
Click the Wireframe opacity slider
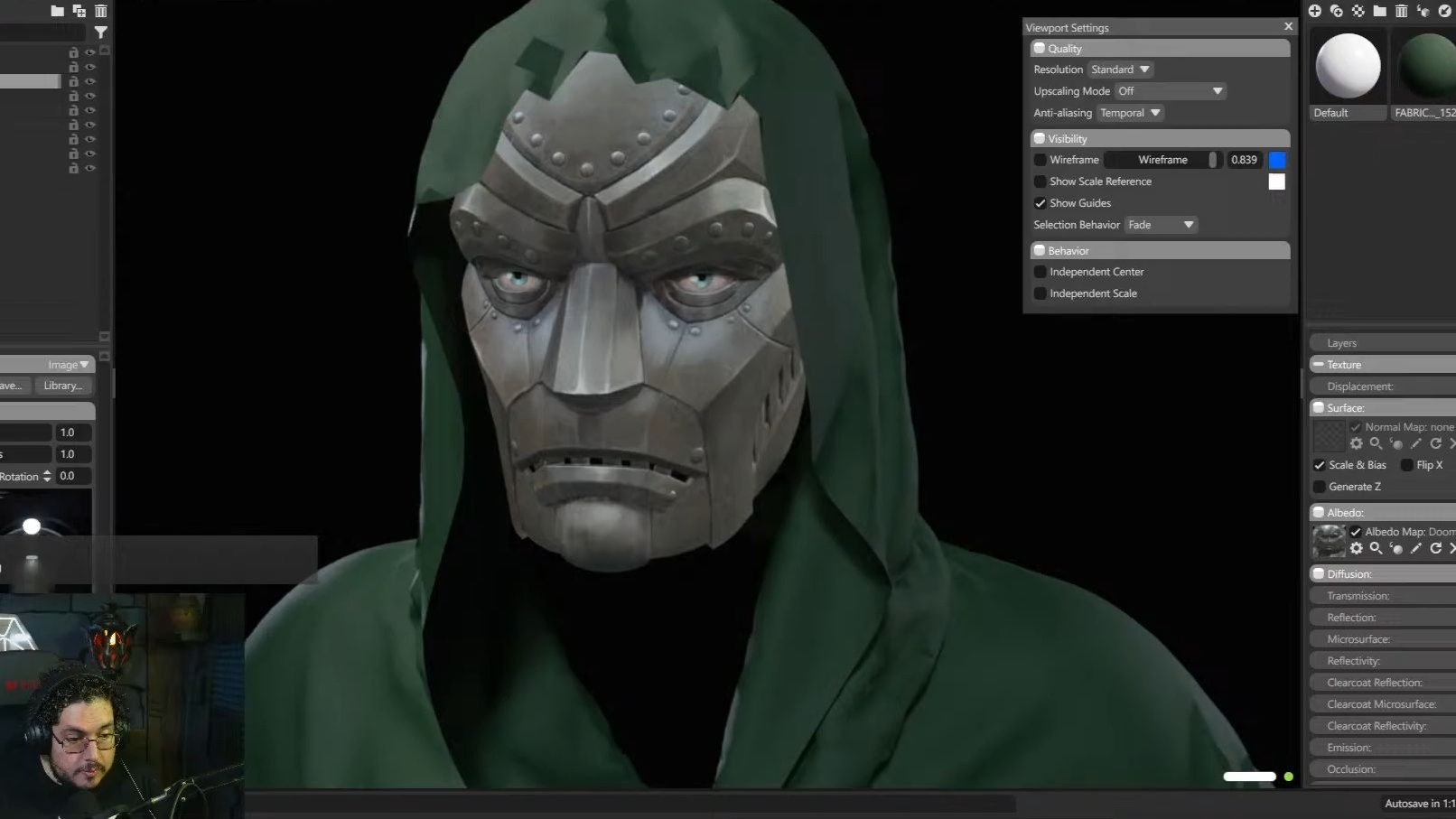click(1162, 160)
